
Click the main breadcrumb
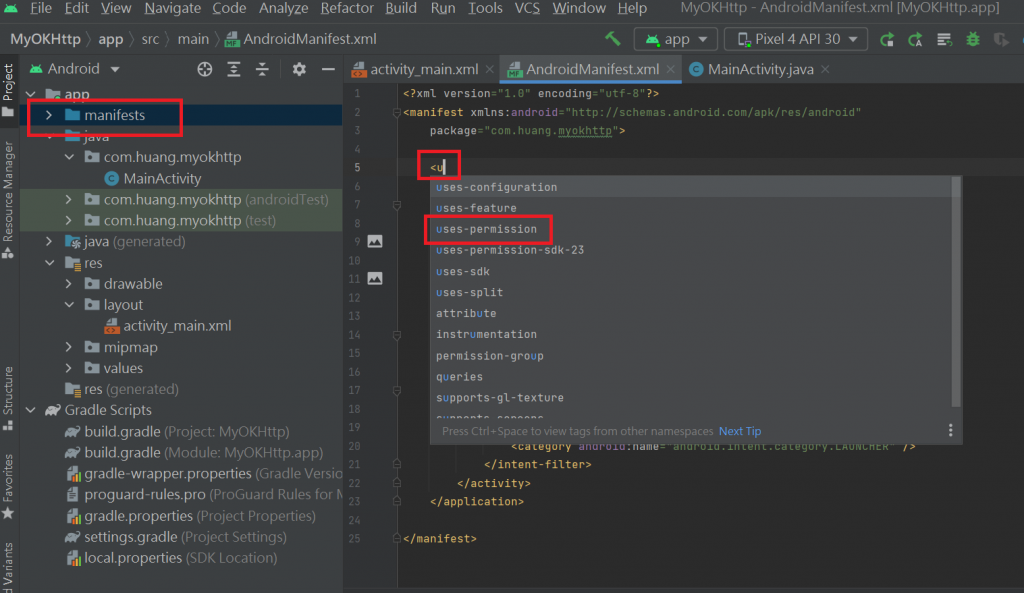point(193,39)
